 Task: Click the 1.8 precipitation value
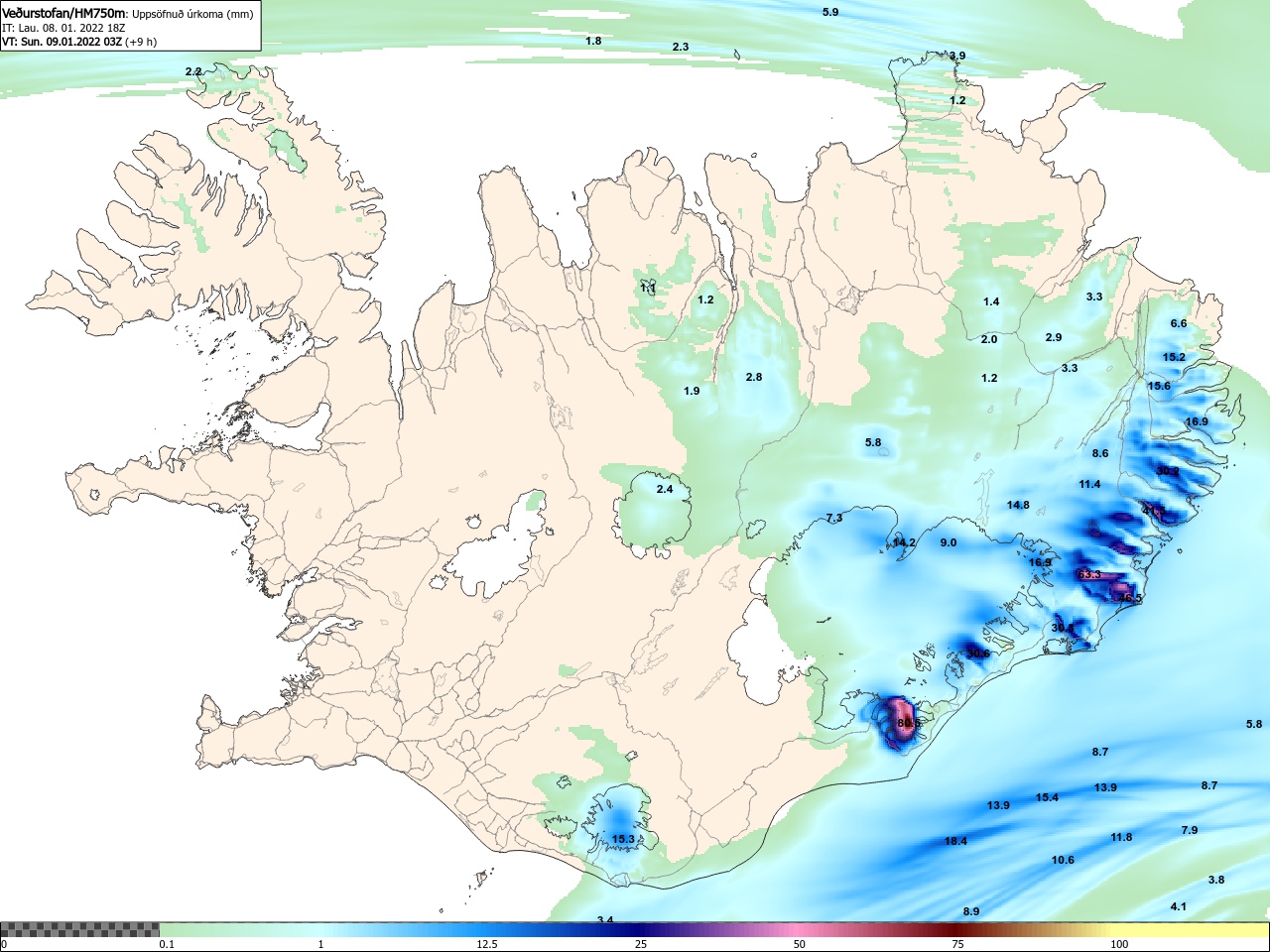click(593, 41)
